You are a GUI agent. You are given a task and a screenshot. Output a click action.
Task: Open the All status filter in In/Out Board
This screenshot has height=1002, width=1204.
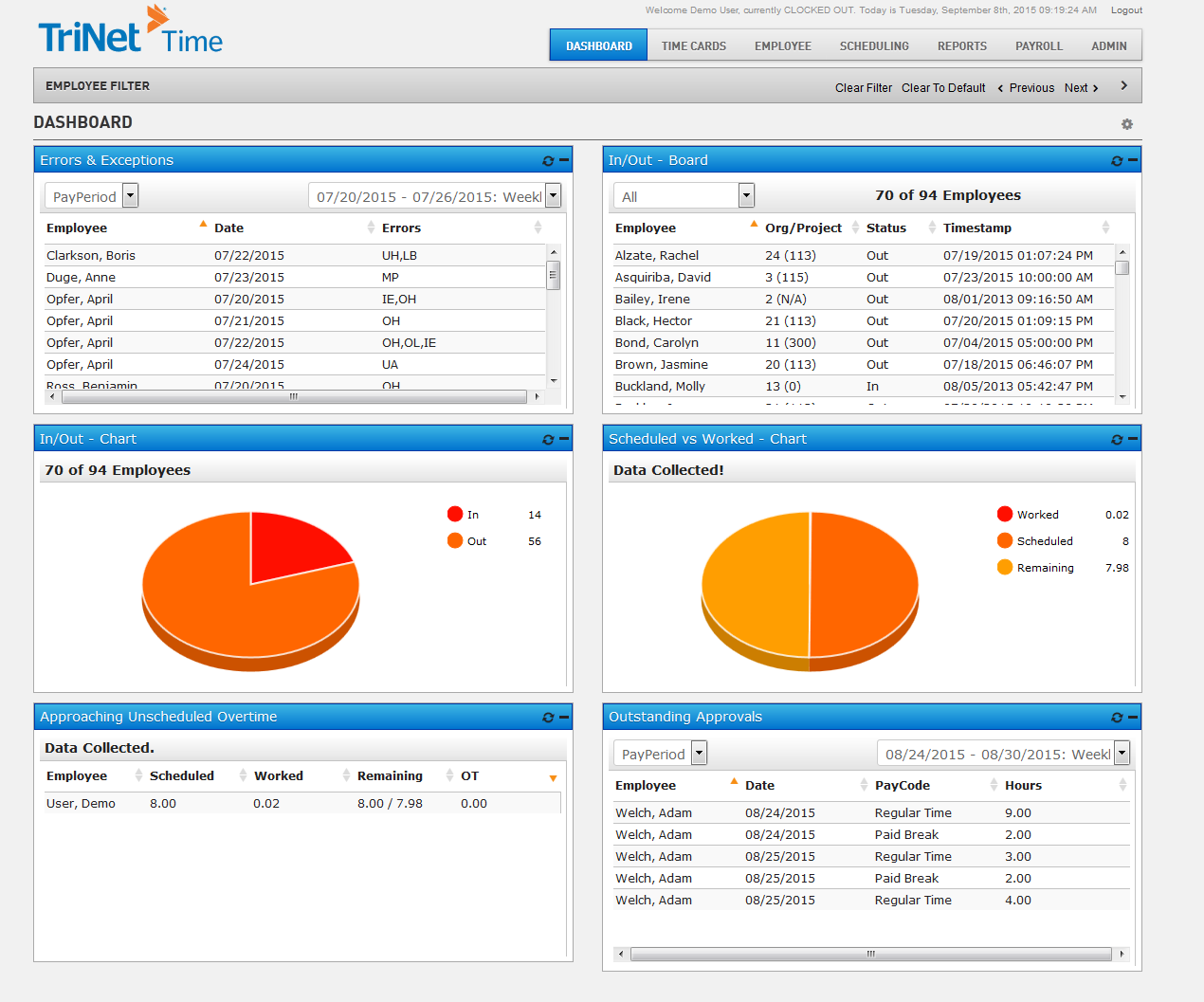[x=745, y=195]
